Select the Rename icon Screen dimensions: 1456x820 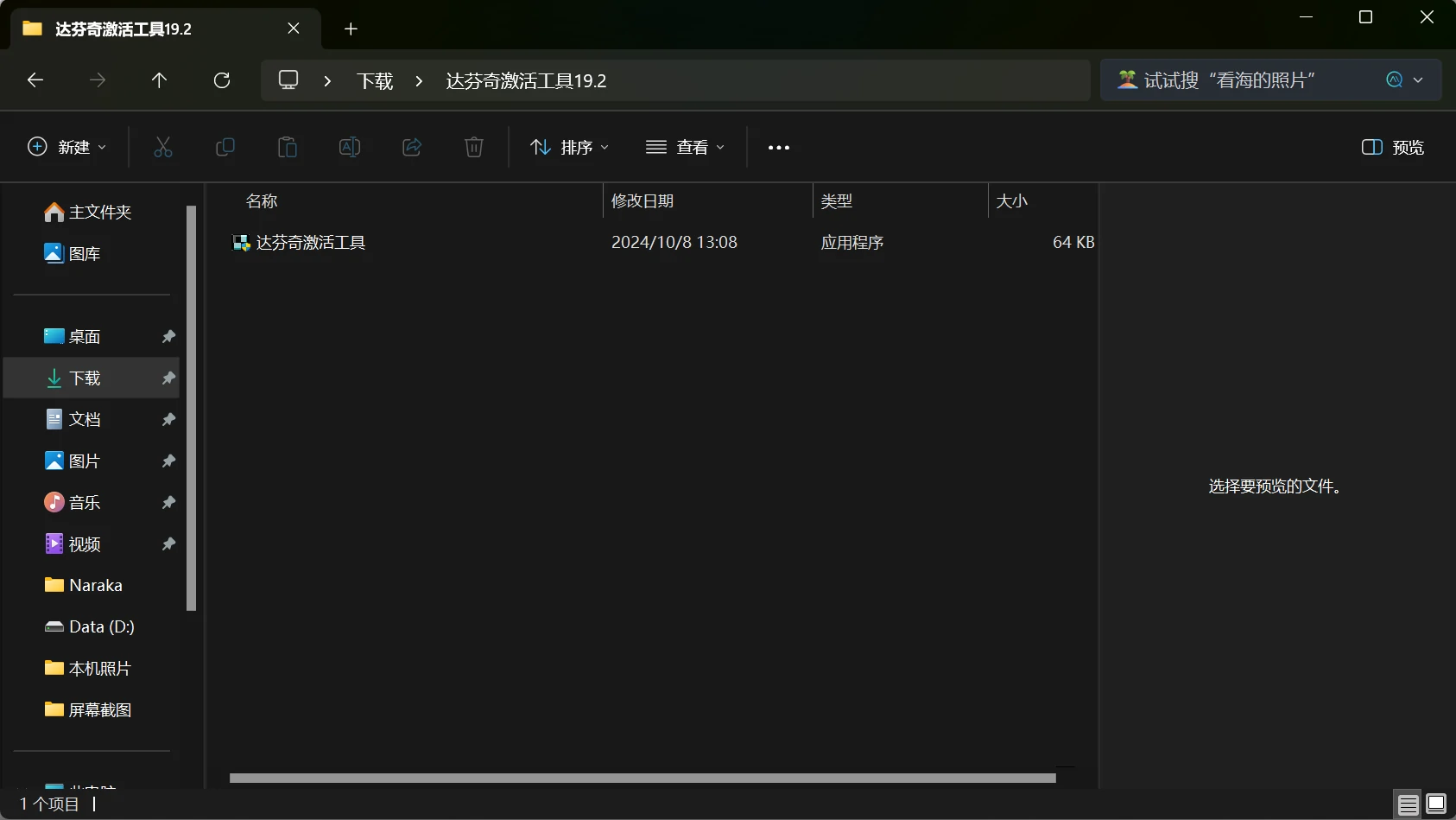[350, 147]
